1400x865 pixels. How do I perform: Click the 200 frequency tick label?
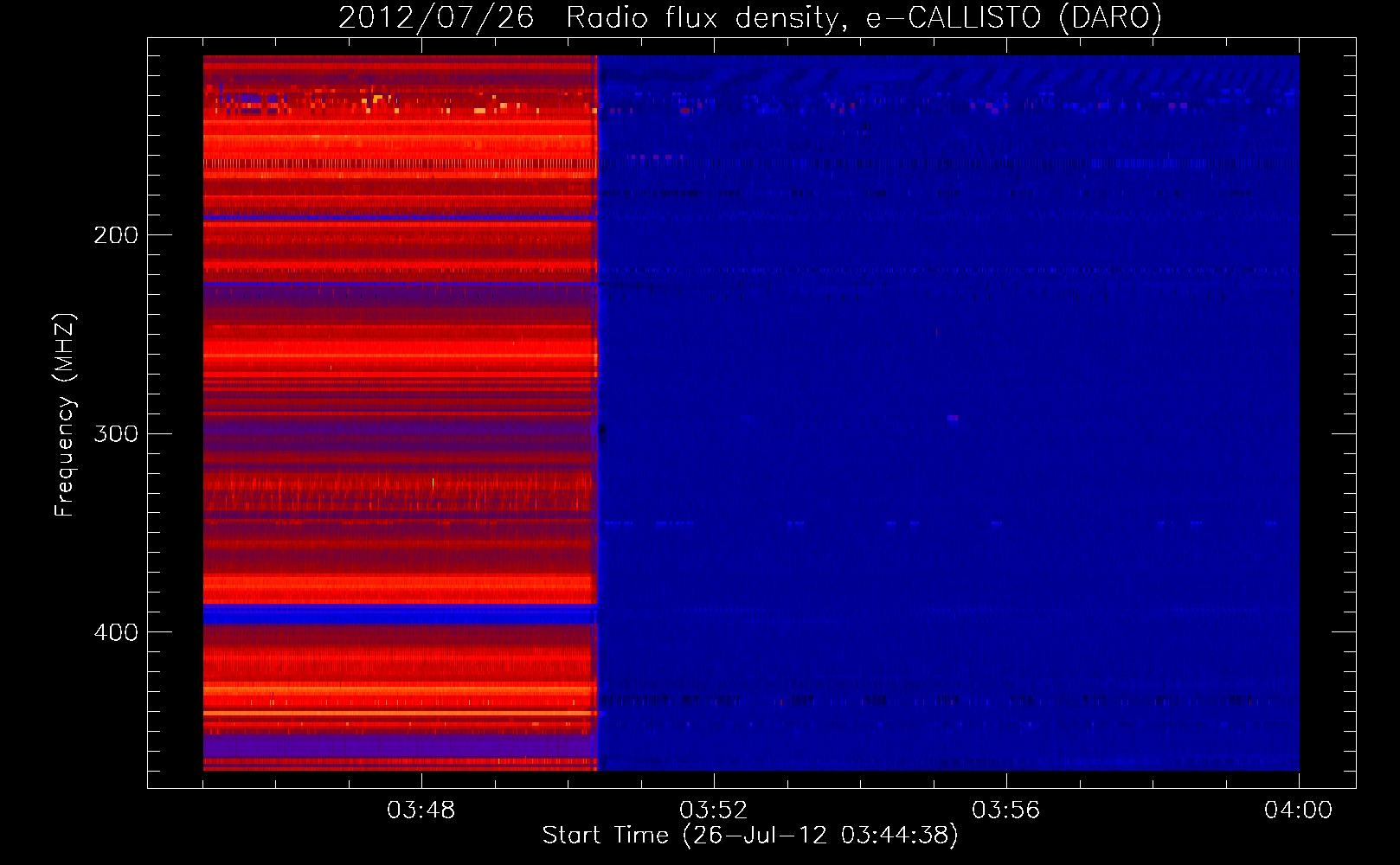(x=116, y=235)
